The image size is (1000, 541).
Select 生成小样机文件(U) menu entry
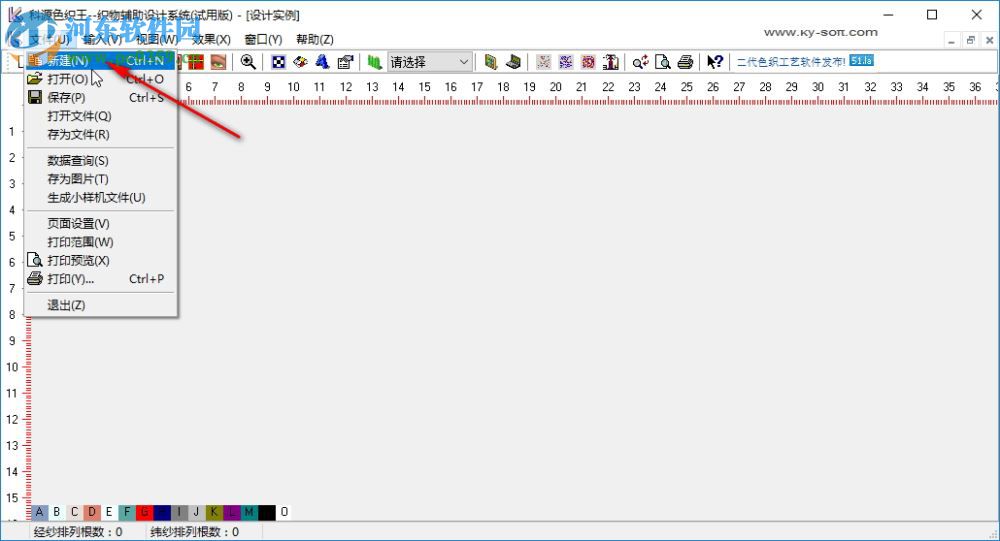(x=100, y=198)
